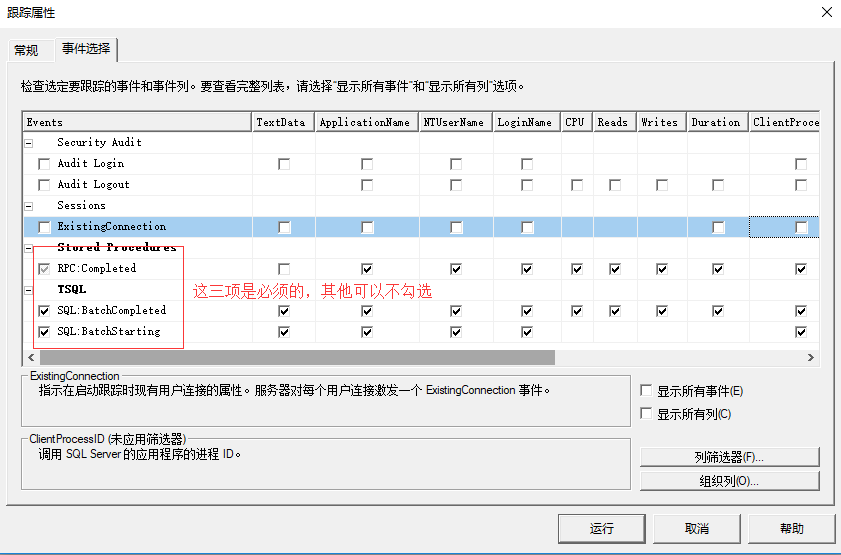Enable the Audit Logout event checkbox

tap(44, 185)
